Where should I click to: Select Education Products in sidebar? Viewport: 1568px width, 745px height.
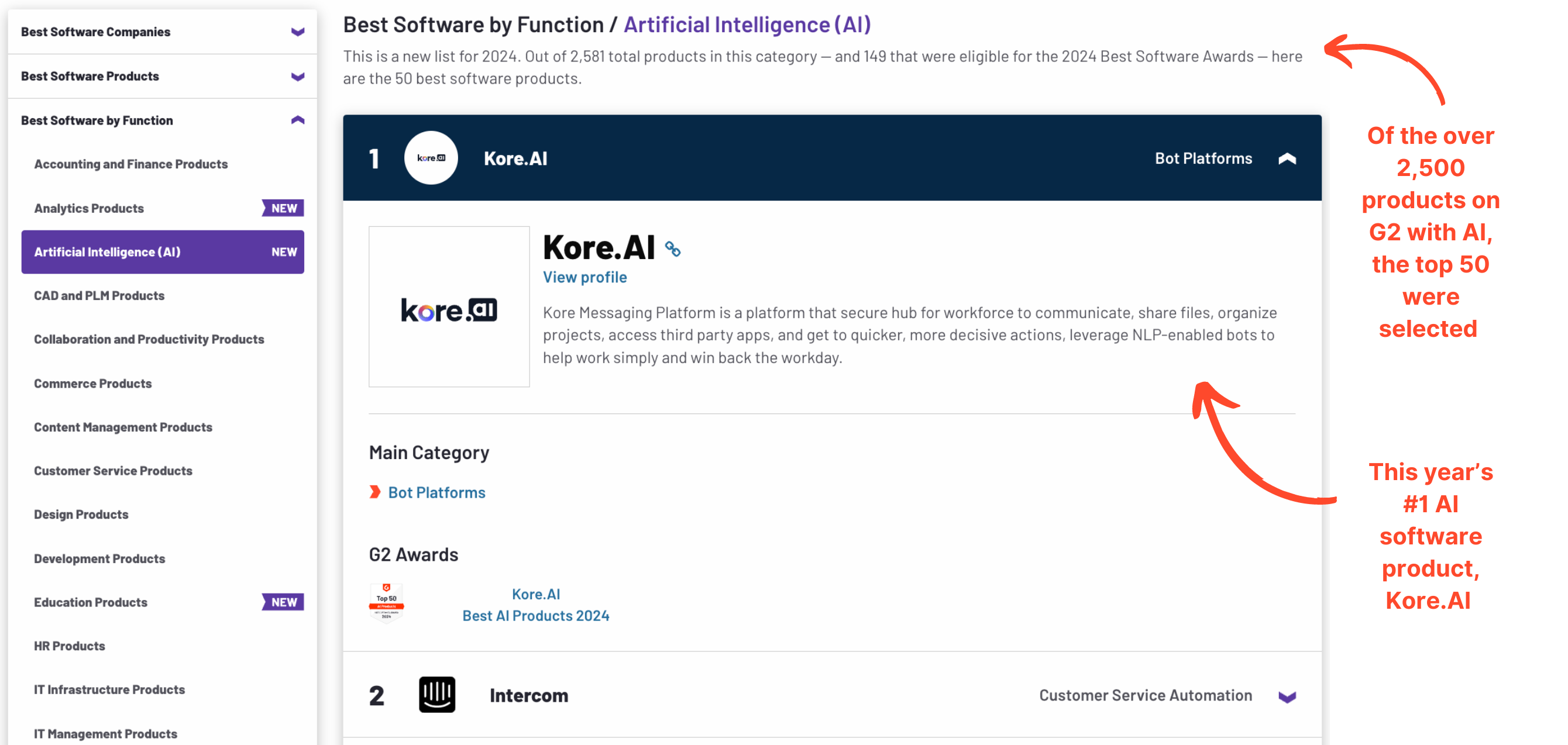pyautogui.click(x=91, y=602)
